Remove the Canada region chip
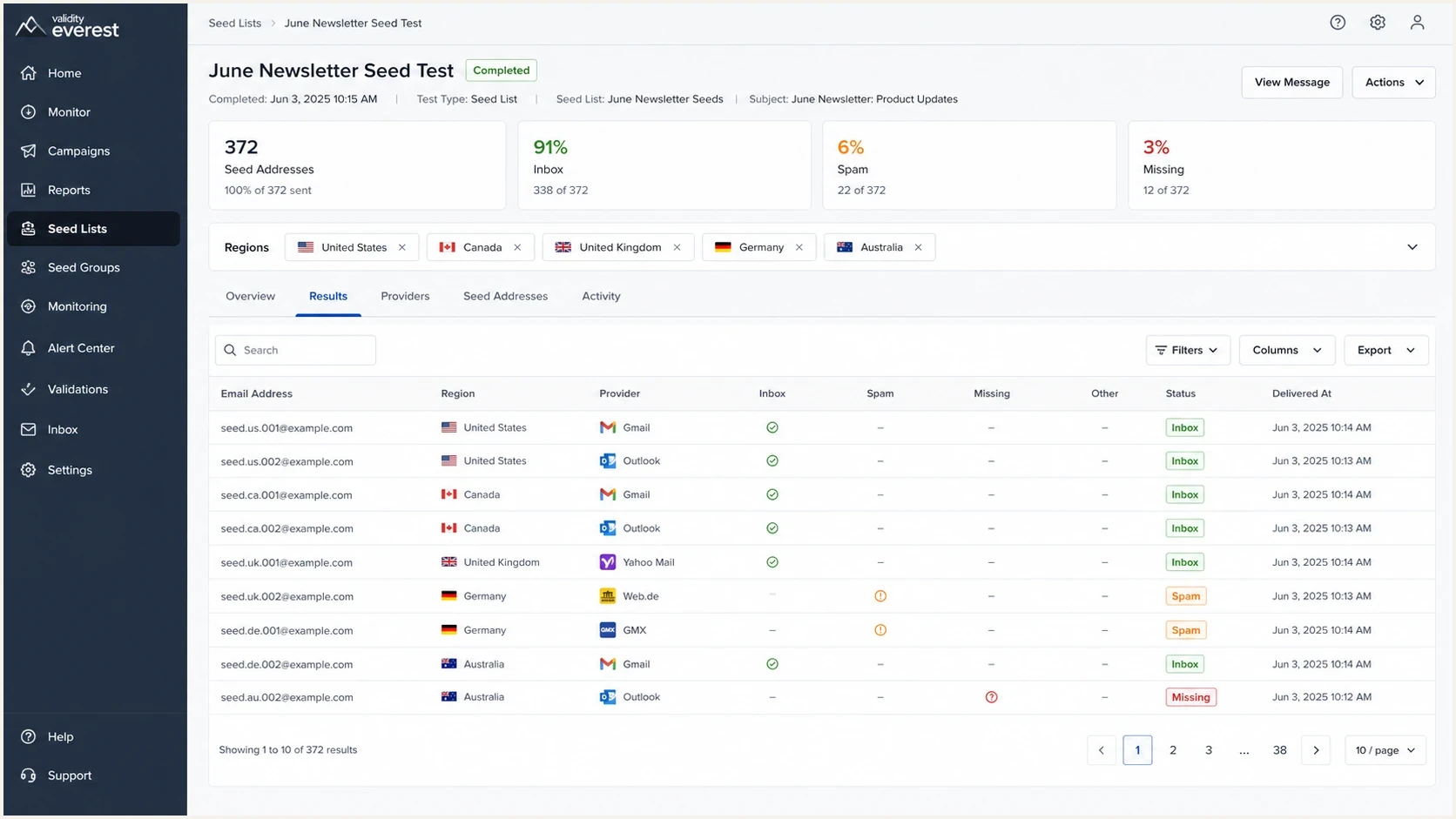1456x819 pixels. 517,247
